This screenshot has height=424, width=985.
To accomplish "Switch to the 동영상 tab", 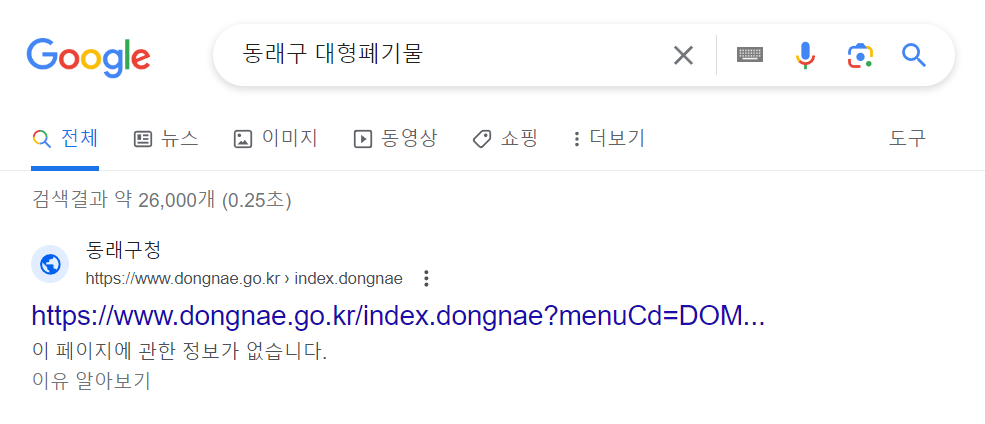I will coord(396,138).
